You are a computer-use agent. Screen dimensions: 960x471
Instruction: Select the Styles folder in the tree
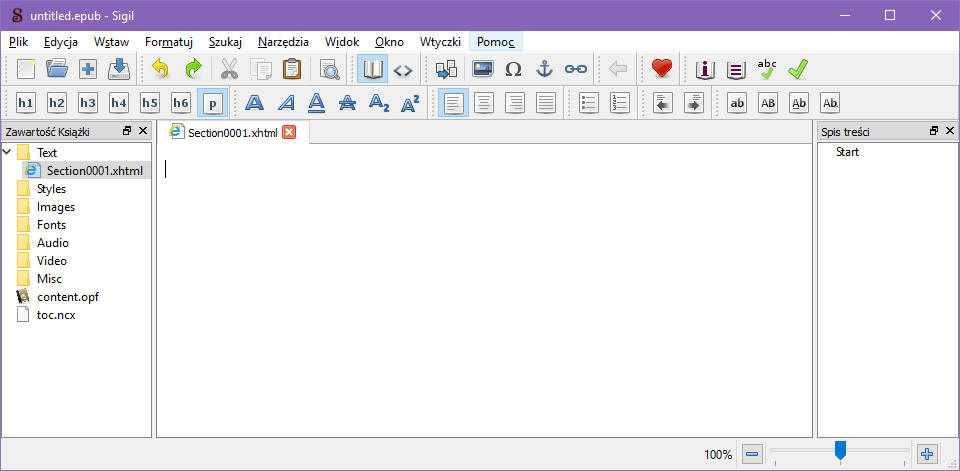click(x=51, y=189)
